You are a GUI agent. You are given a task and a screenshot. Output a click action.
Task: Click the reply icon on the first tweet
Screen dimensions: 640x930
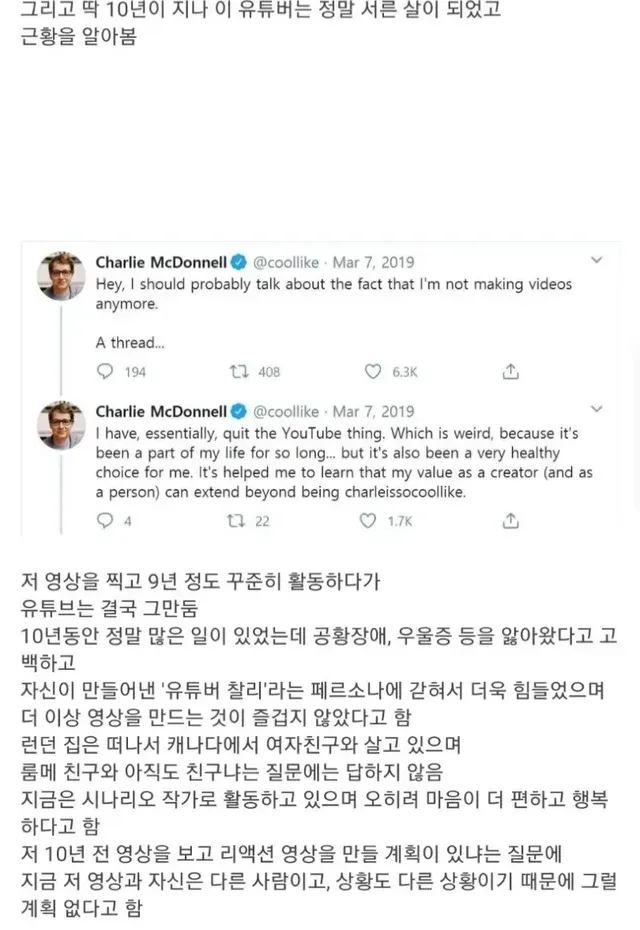[104, 371]
